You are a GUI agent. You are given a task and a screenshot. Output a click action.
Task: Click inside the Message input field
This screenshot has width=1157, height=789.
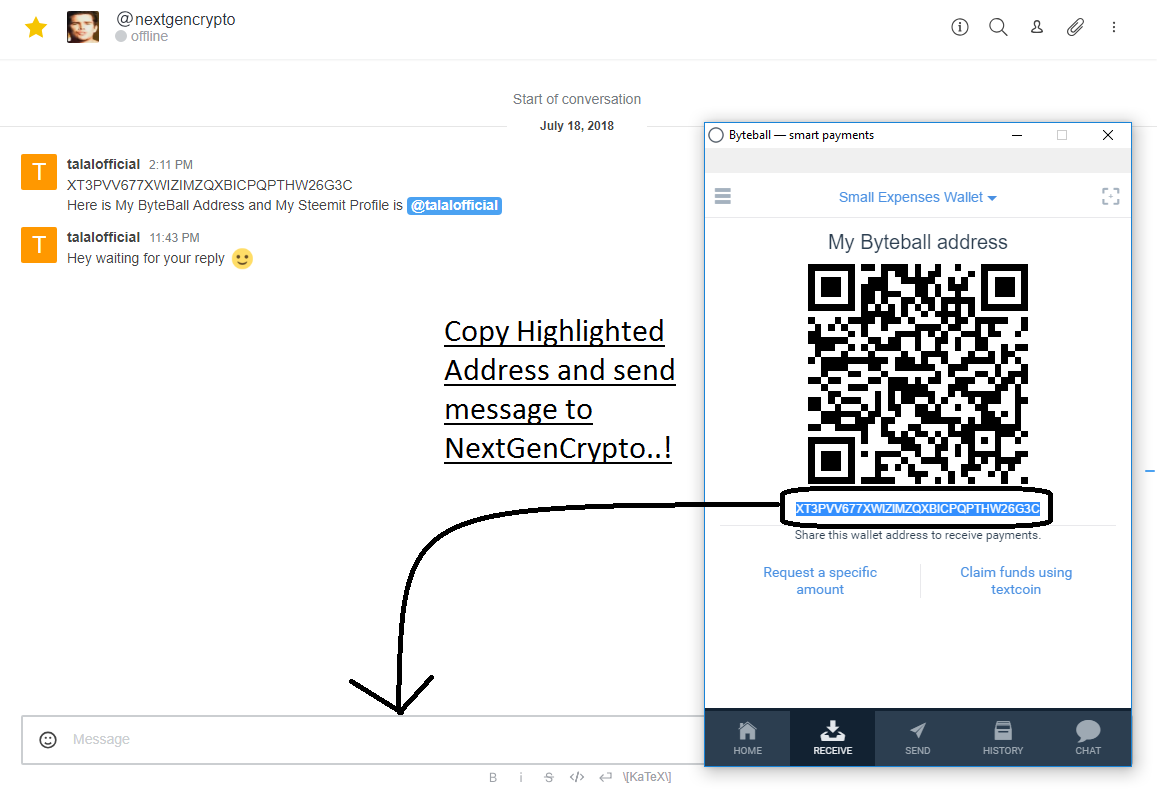(x=300, y=739)
